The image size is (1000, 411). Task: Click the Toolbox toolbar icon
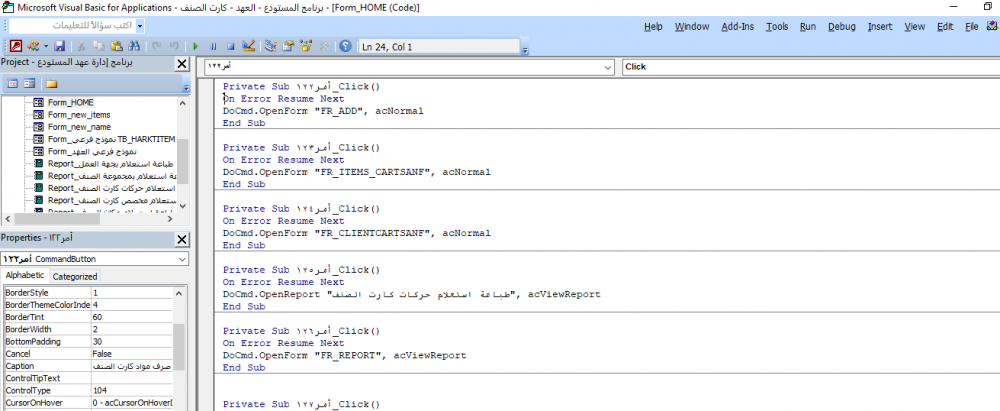[323, 46]
